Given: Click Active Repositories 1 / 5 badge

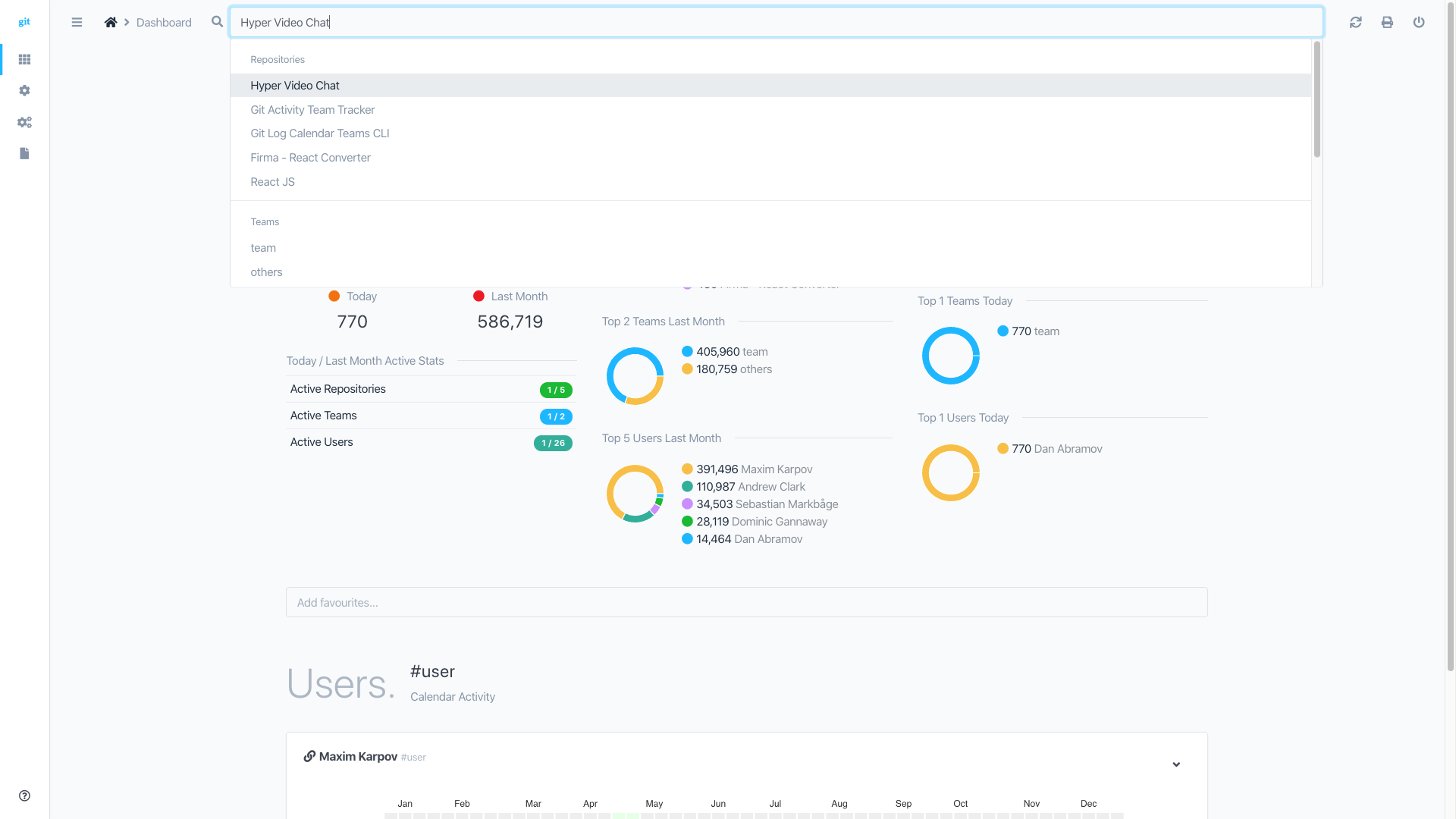Looking at the screenshot, I should pos(556,390).
